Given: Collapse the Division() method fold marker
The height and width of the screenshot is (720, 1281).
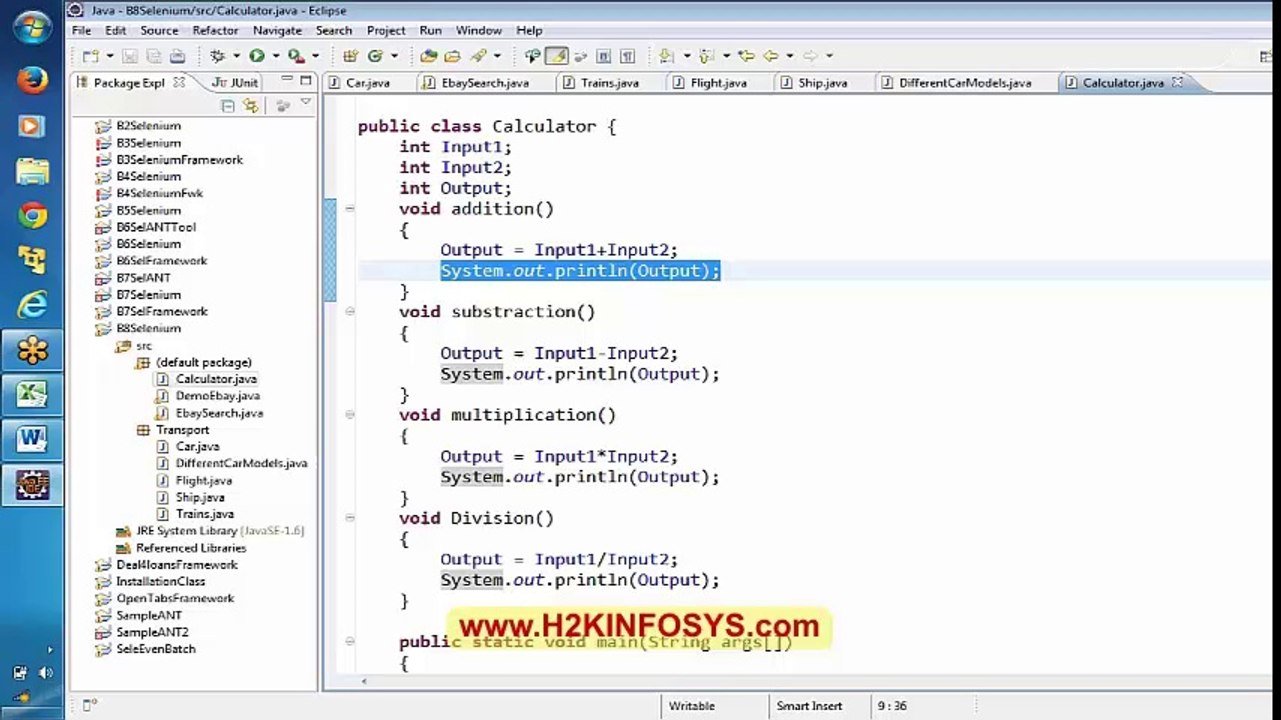Looking at the screenshot, I should (350, 518).
